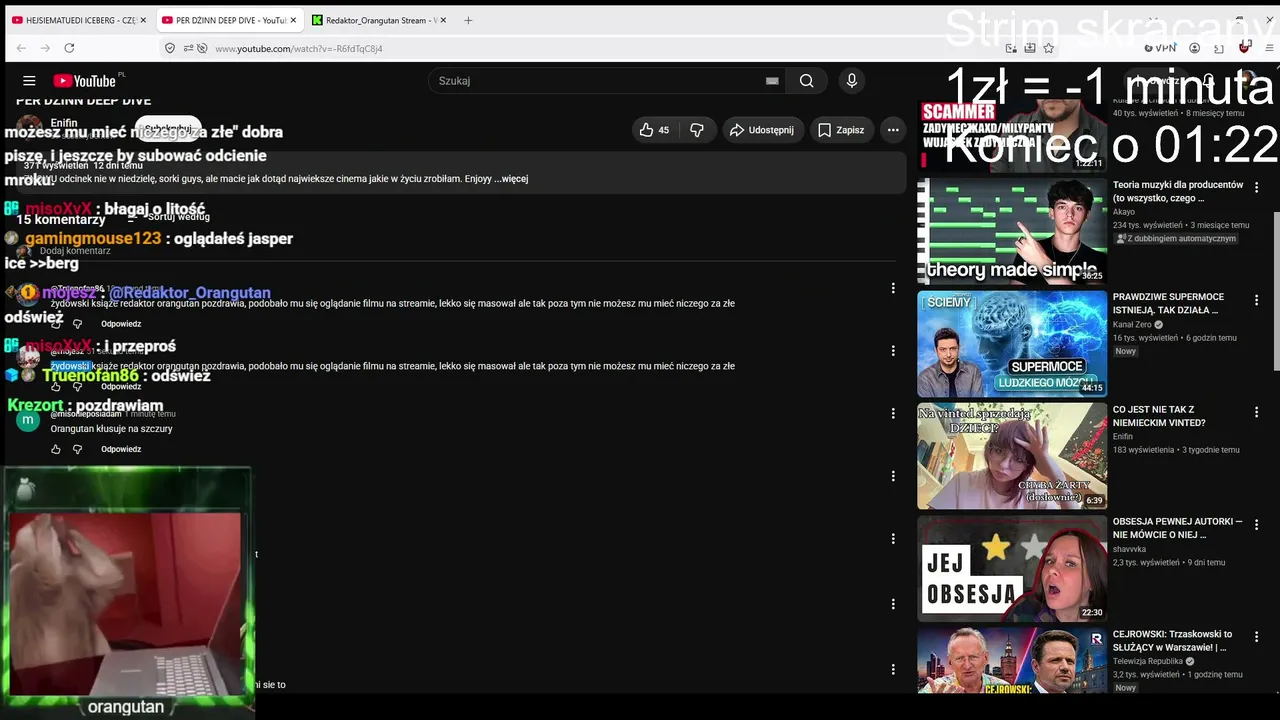The image size is (1280, 720).
Task: Open the JEJ OBSESJA thumbnail
Action: point(1012,568)
